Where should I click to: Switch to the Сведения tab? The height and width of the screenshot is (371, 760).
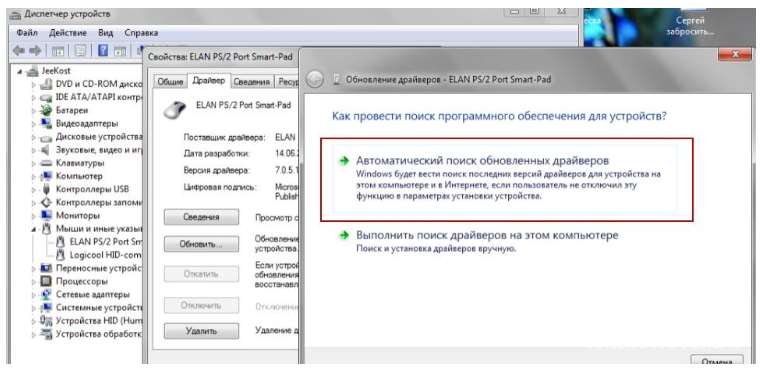[x=252, y=82]
